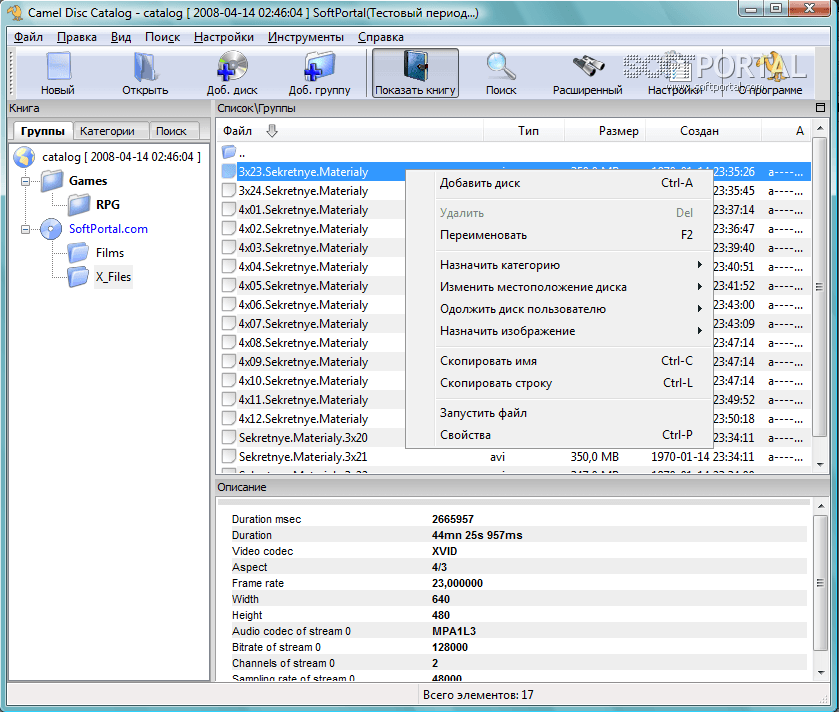Switch to the Группы tab

[43, 131]
